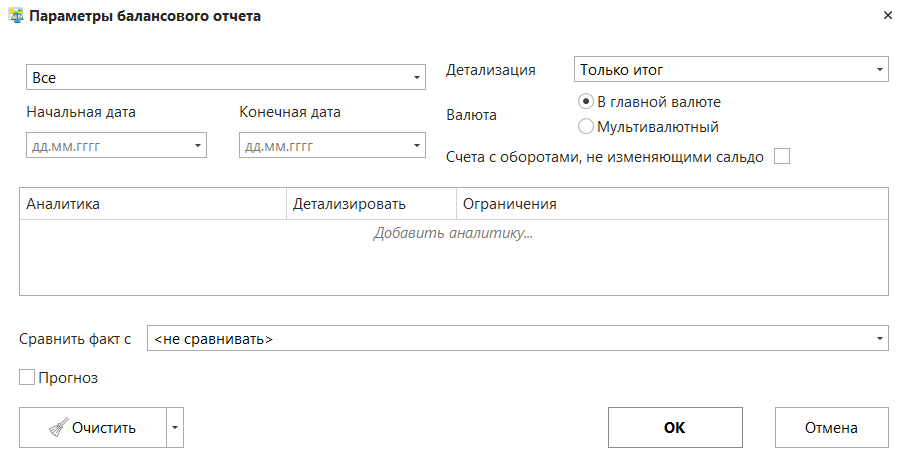Click the 'Ограничения' column header
The image size is (908, 469).
coord(670,204)
